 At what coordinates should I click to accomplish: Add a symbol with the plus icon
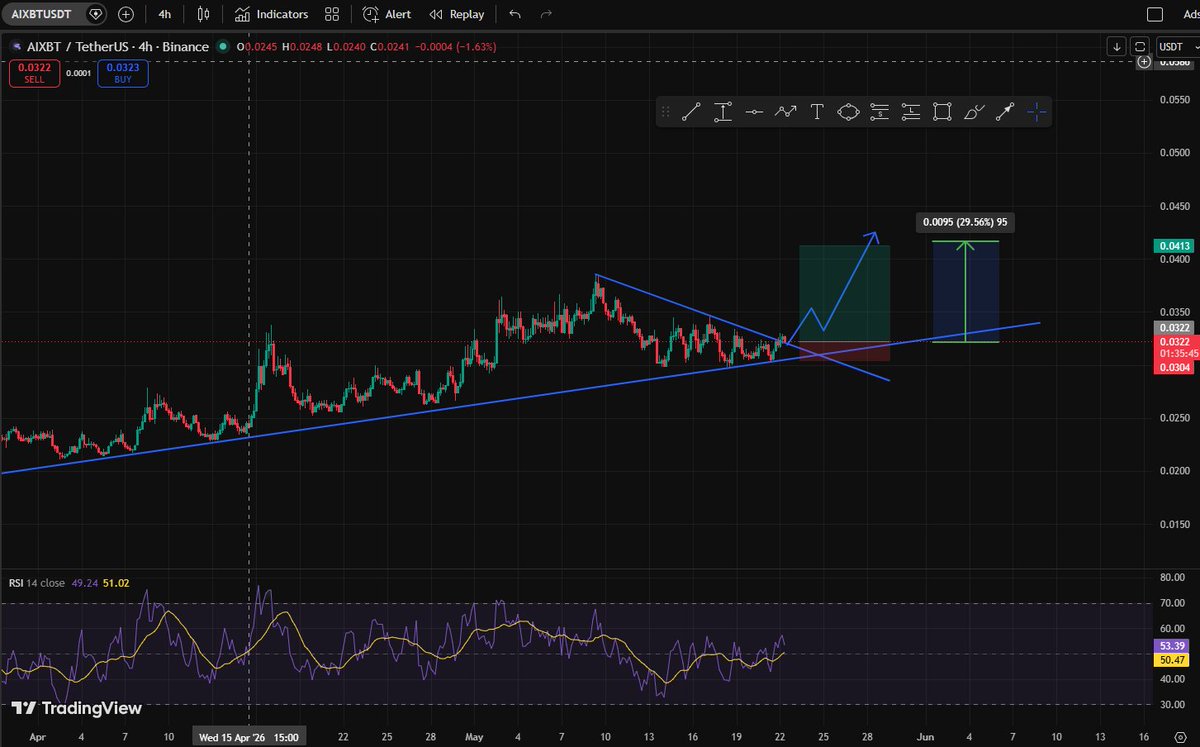126,15
